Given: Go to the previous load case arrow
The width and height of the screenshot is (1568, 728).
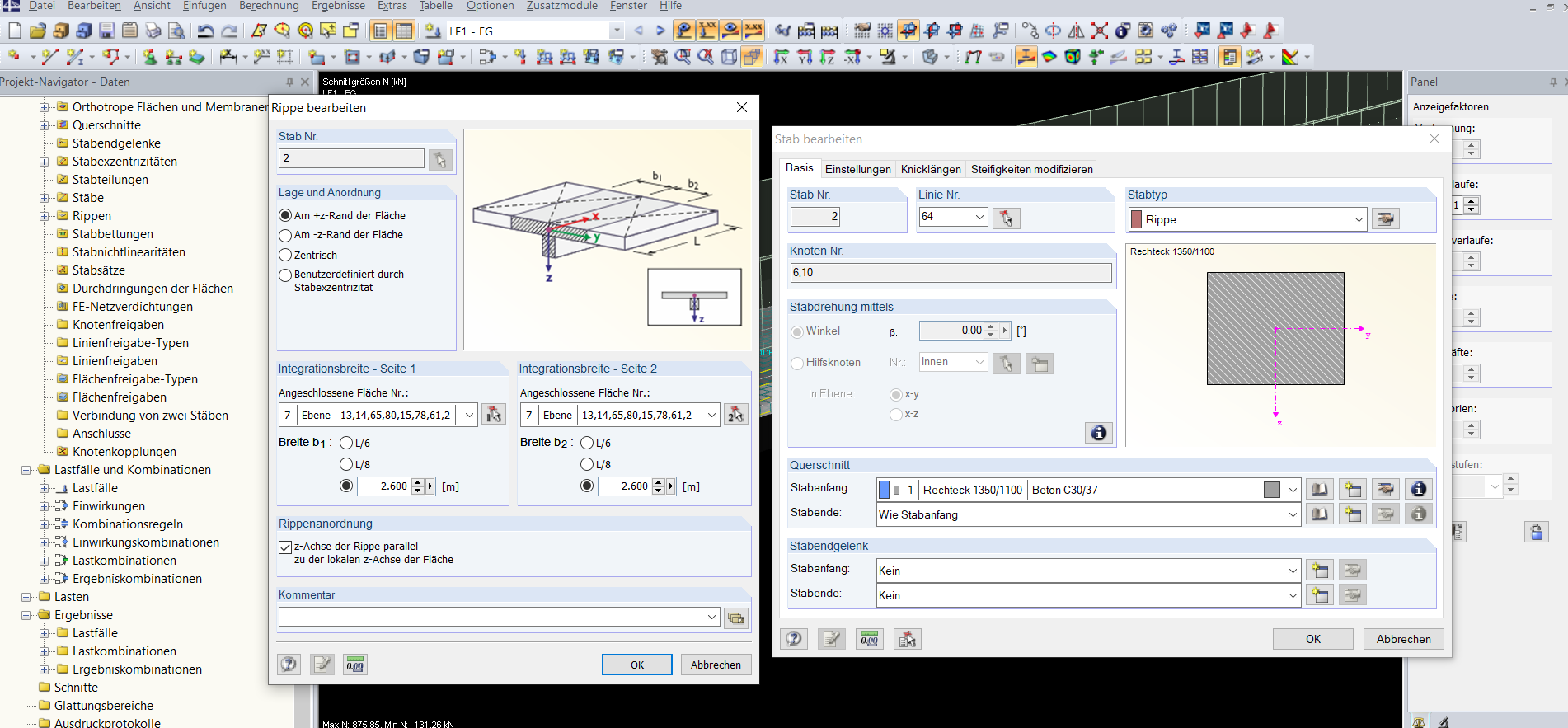Looking at the screenshot, I should pyautogui.click(x=639, y=31).
